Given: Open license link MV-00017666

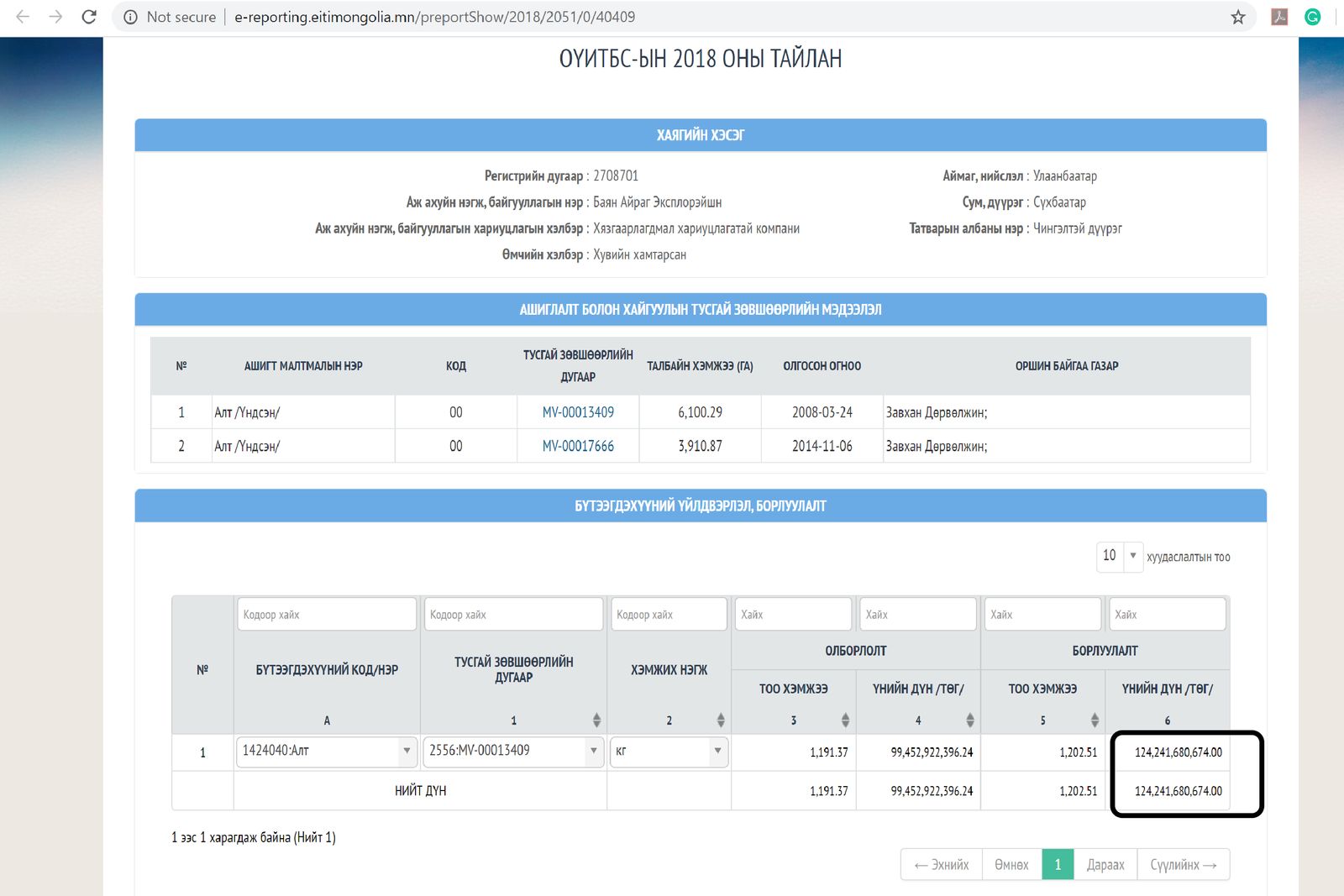Looking at the screenshot, I should (x=578, y=446).
